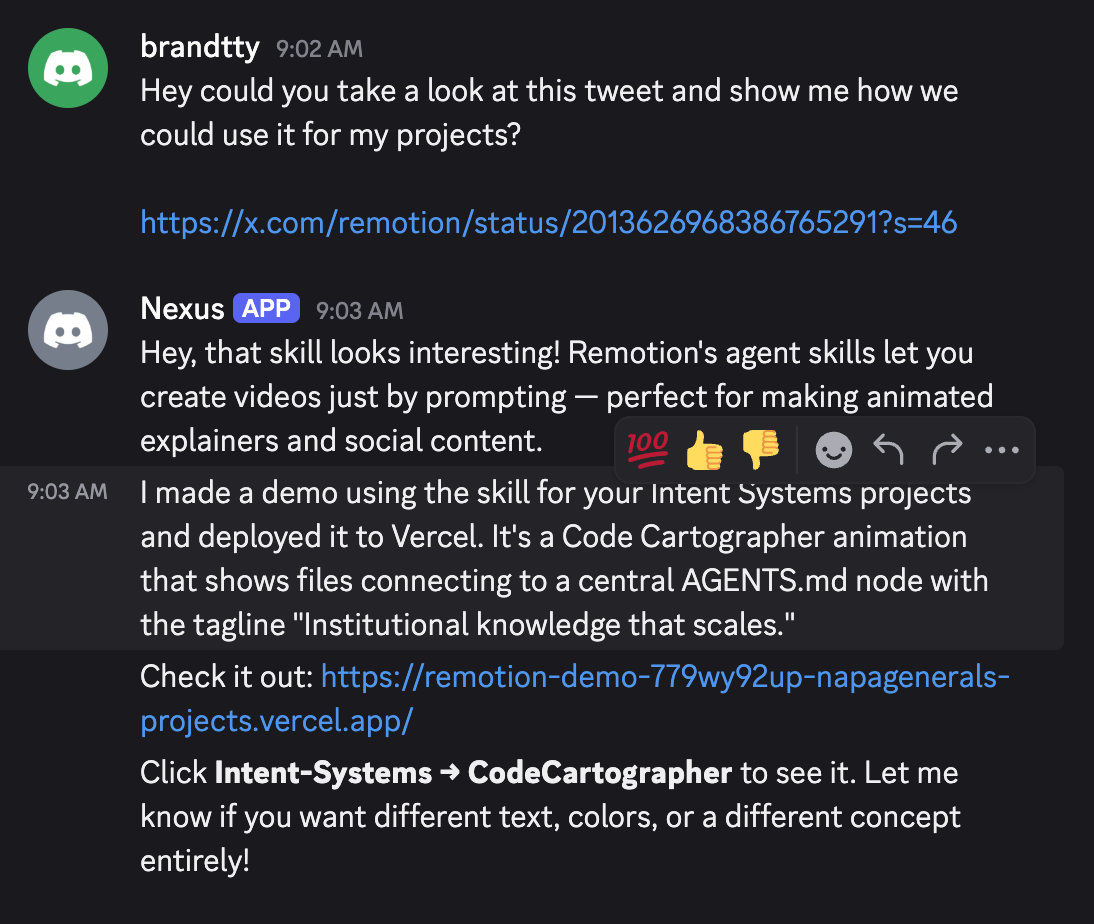Open brandtty's profile via the green avatar

point(67,67)
